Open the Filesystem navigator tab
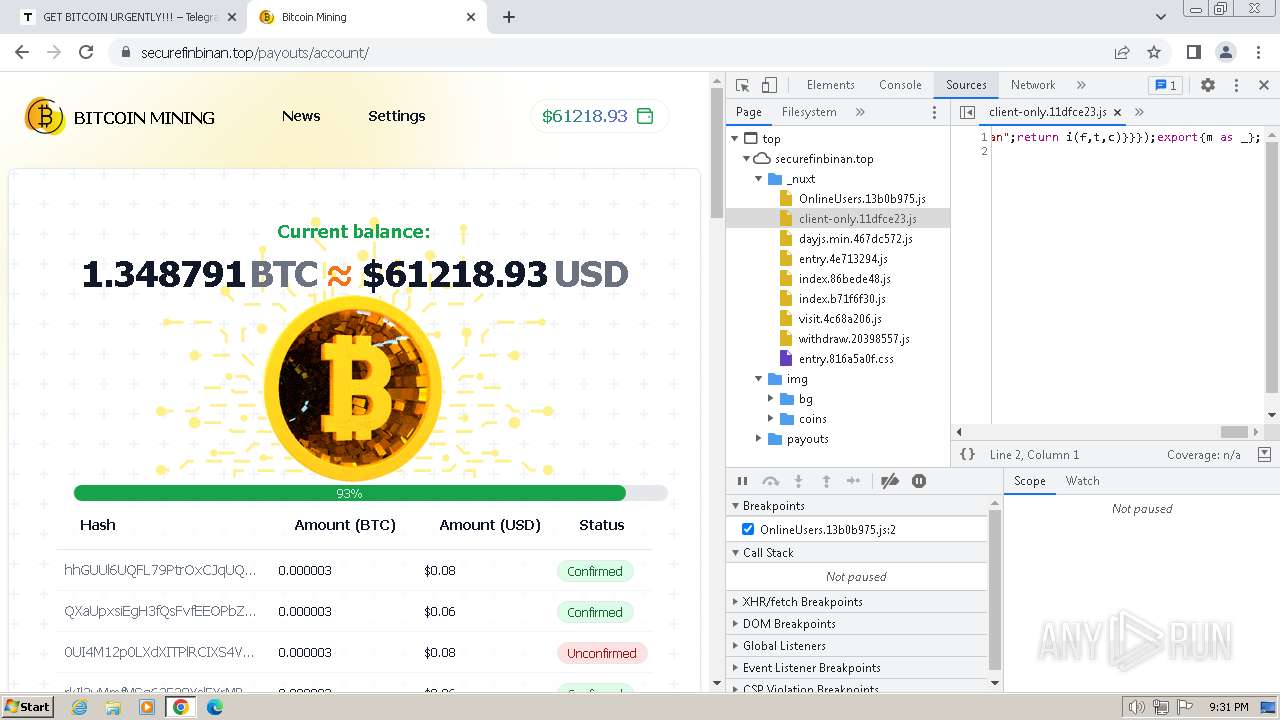Viewport: 1280px width, 720px height. click(809, 112)
